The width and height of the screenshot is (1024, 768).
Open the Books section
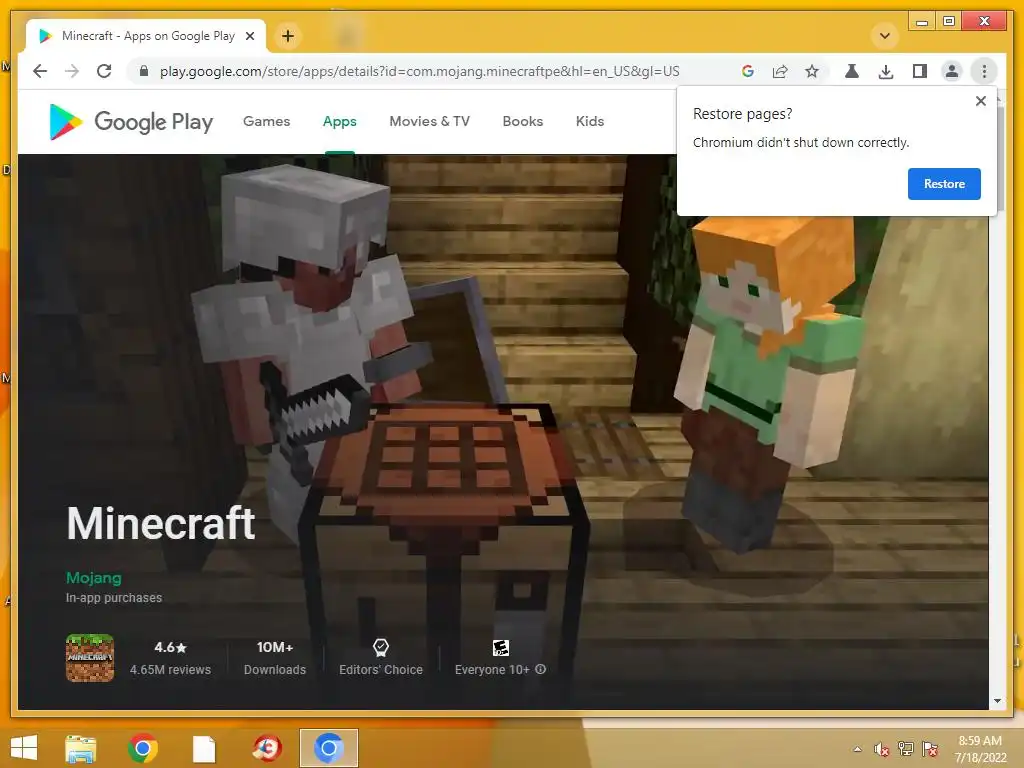[522, 121]
